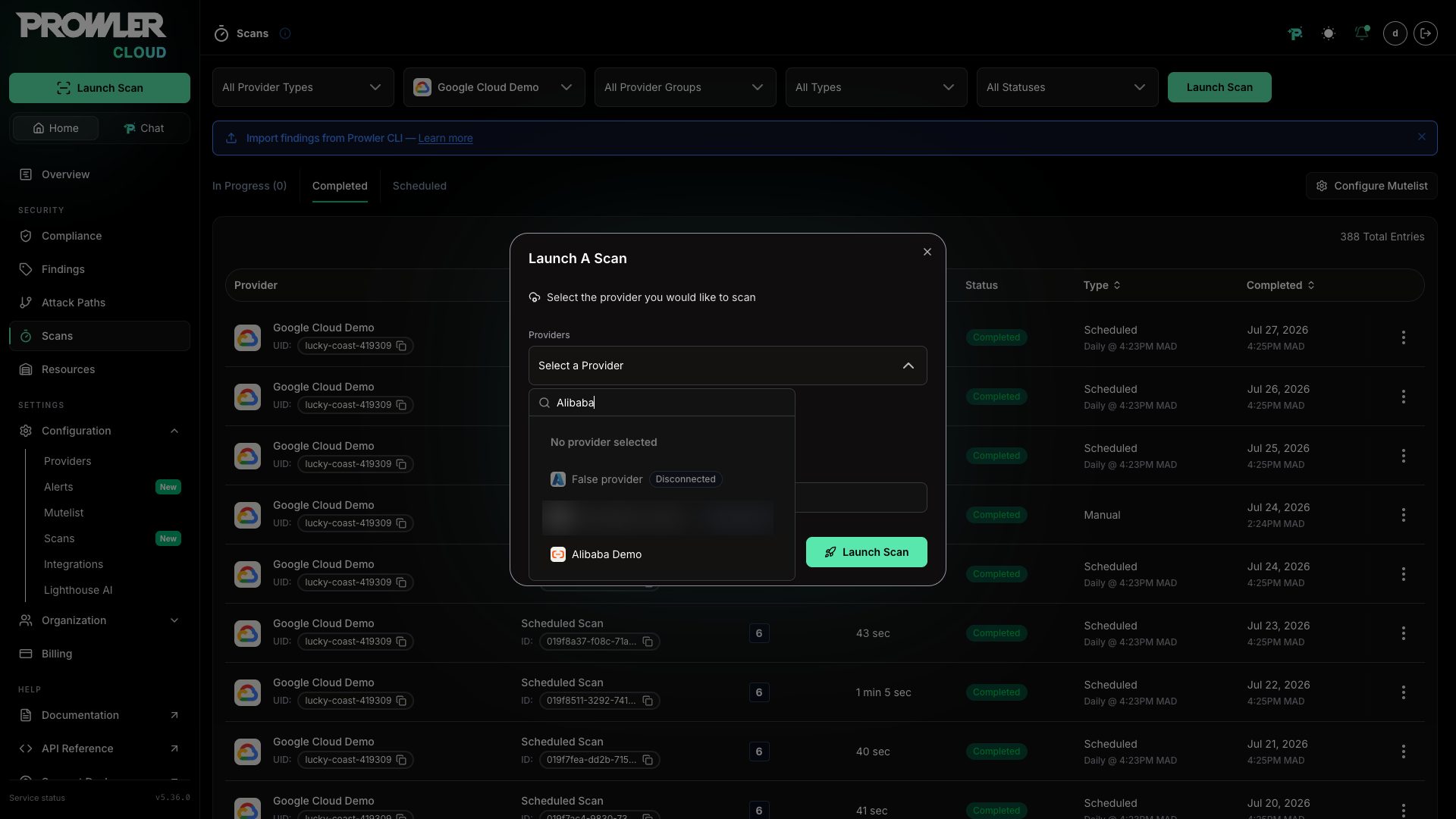Click the sign out icon

coord(1426,33)
